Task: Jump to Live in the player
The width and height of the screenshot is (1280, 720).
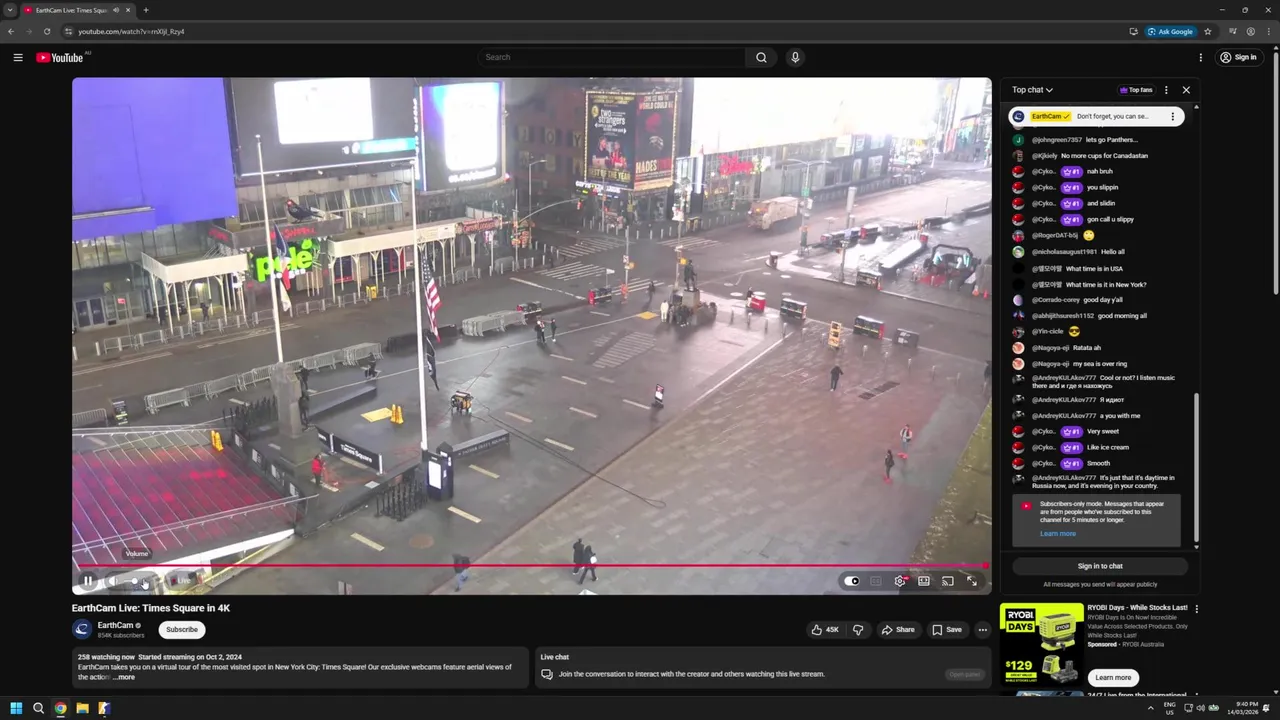Action: point(181,580)
